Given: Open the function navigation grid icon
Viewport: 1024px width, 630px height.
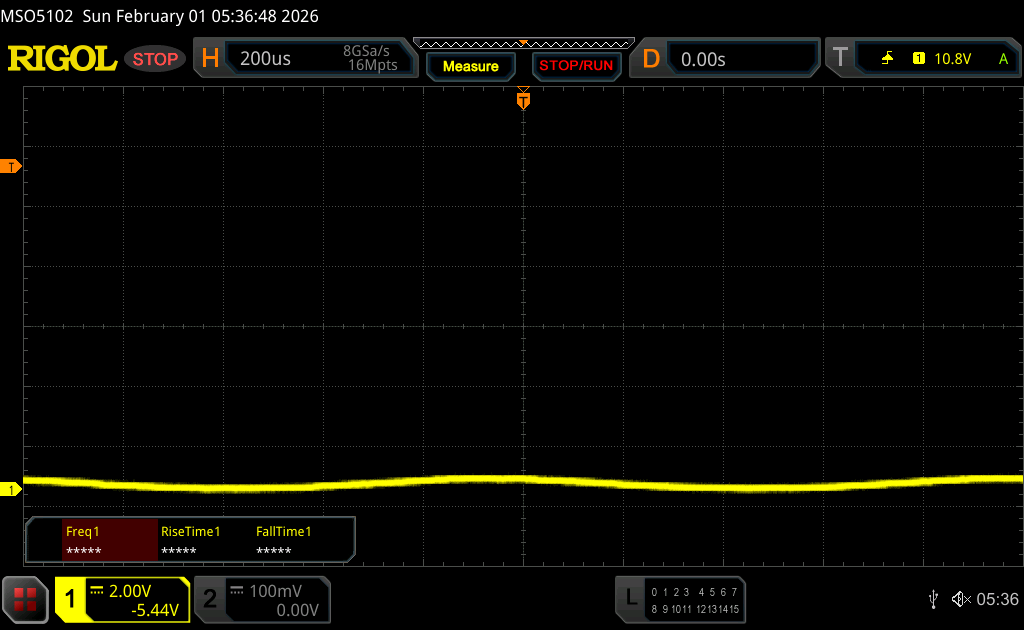Looking at the screenshot, I should click(x=25, y=599).
